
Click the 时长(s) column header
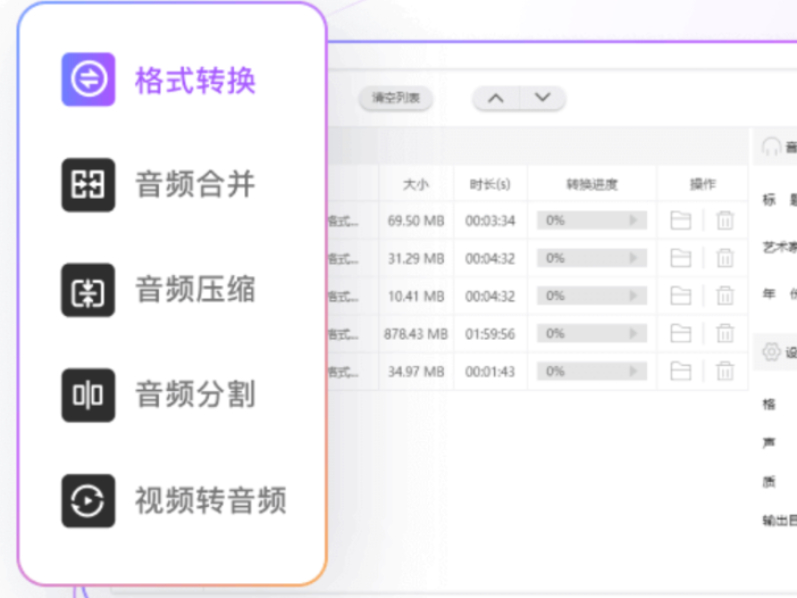(490, 184)
